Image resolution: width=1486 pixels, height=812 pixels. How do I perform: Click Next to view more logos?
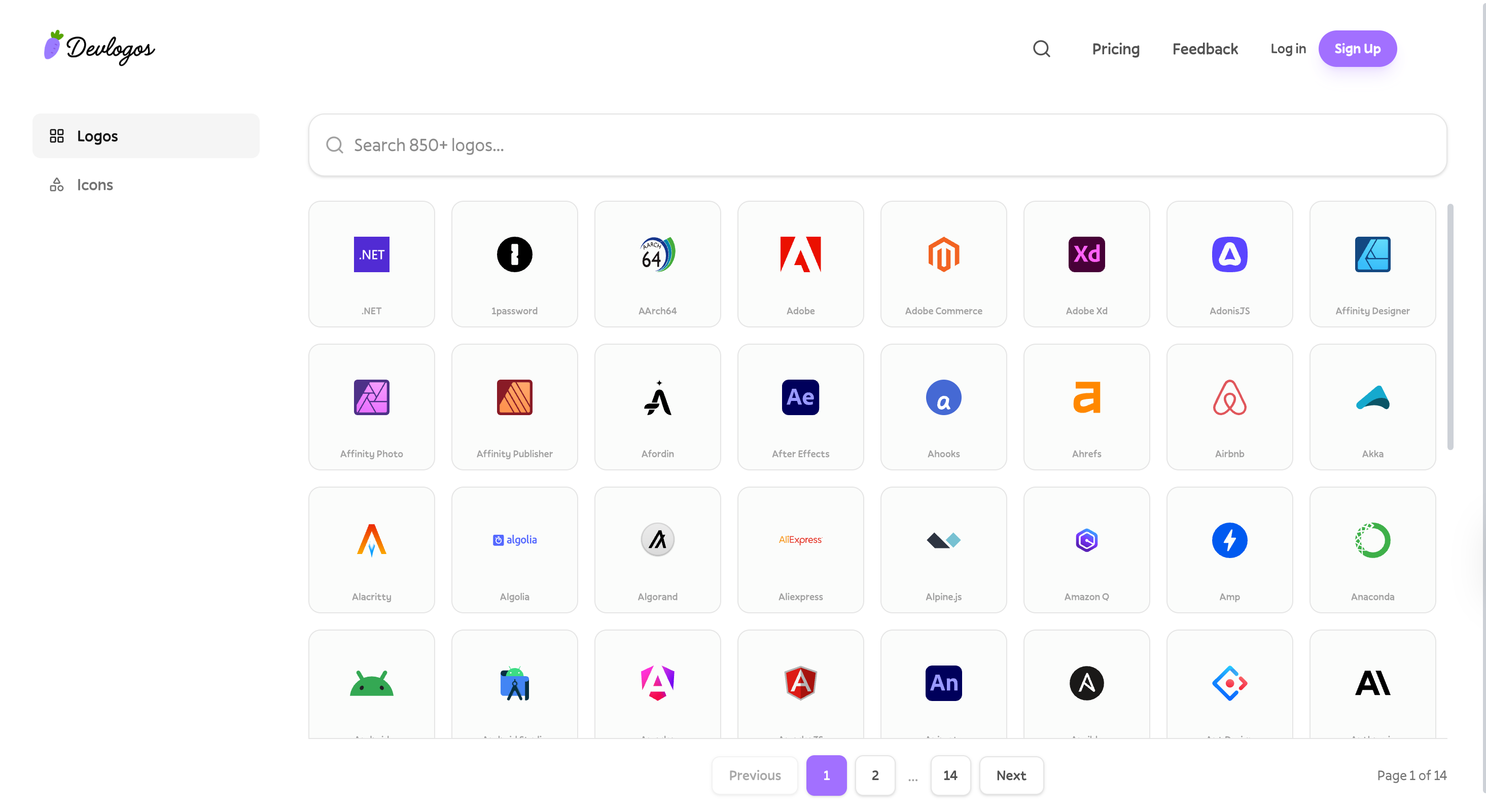click(x=1011, y=775)
